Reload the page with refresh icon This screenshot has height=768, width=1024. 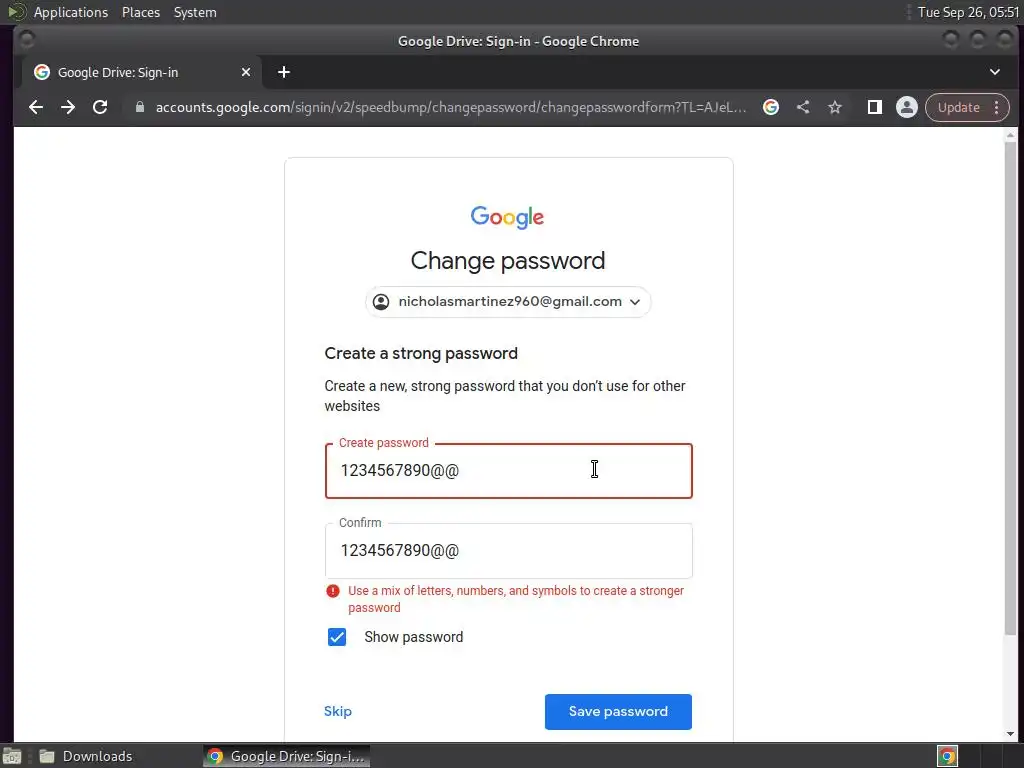coord(100,107)
